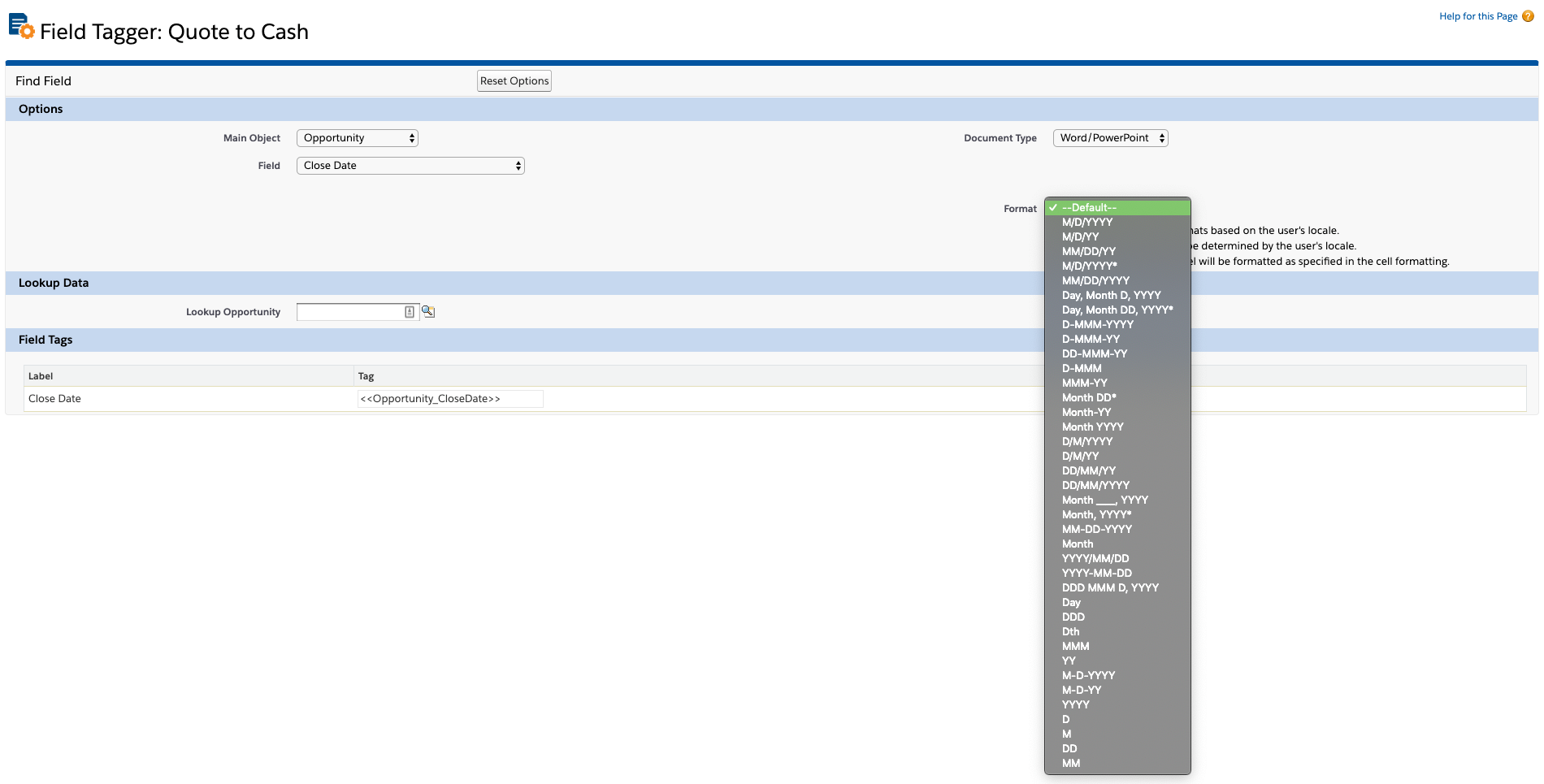Choose the Day format option
The height and width of the screenshot is (784, 1544).
click(1117, 603)
